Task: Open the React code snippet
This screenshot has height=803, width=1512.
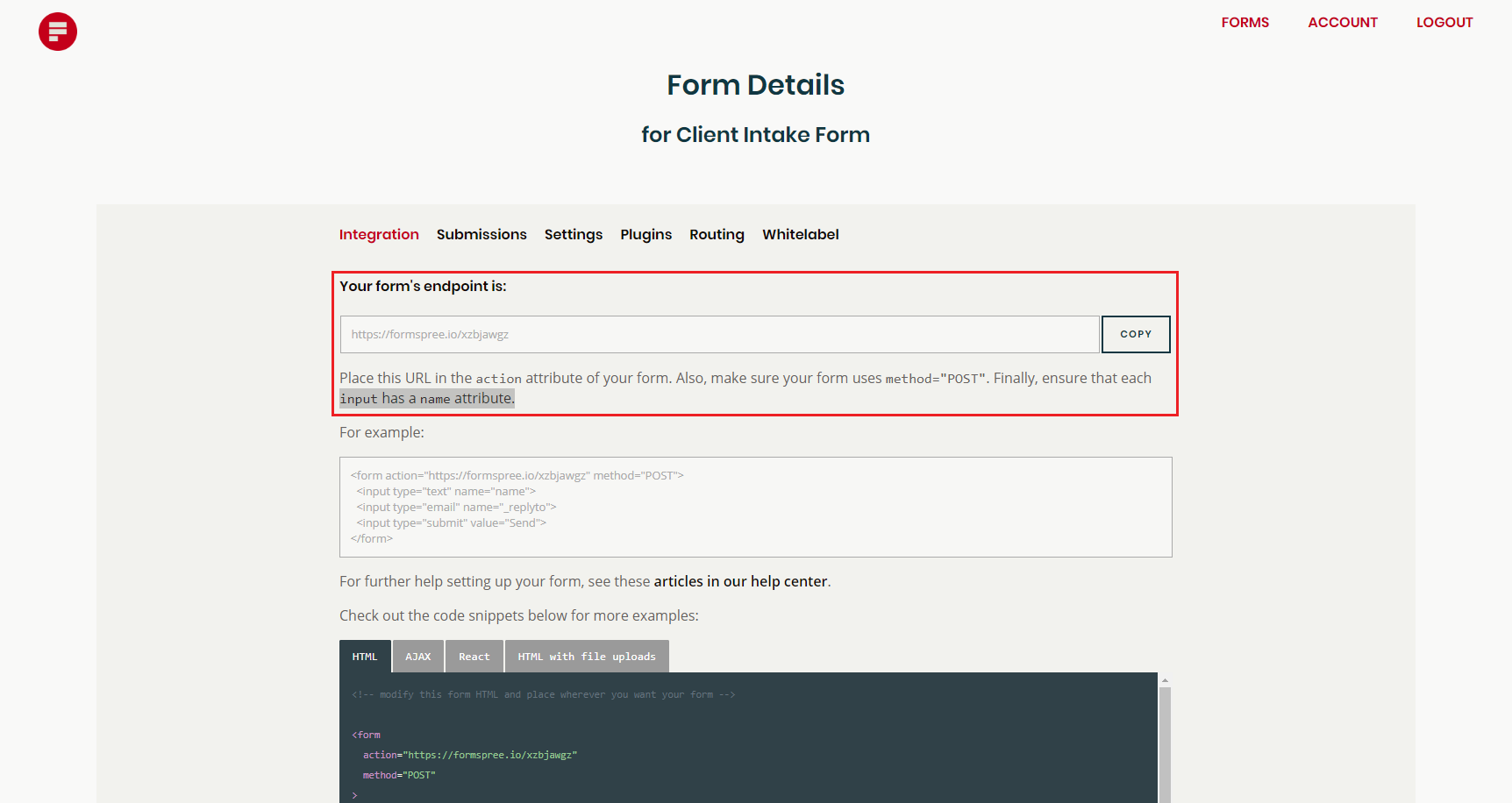Action: tap(474, 656)
